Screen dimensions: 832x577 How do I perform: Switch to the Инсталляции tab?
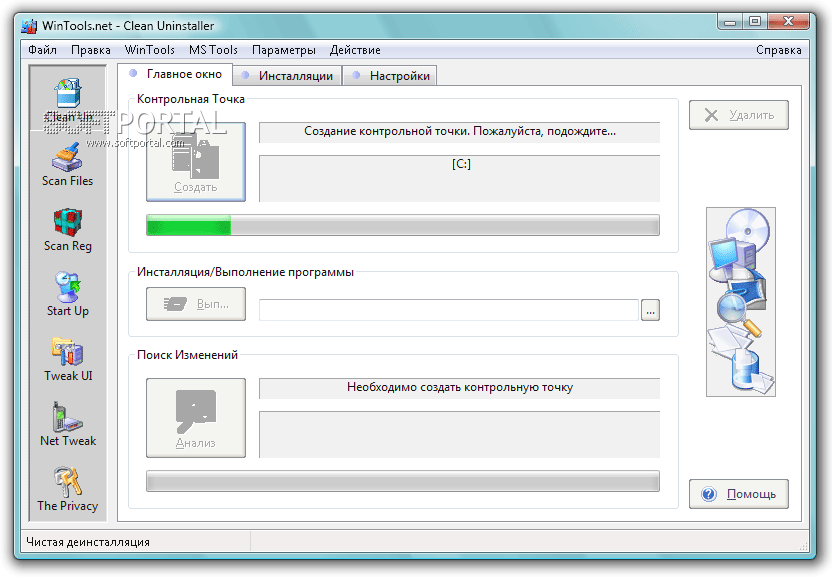click(287, 76)
